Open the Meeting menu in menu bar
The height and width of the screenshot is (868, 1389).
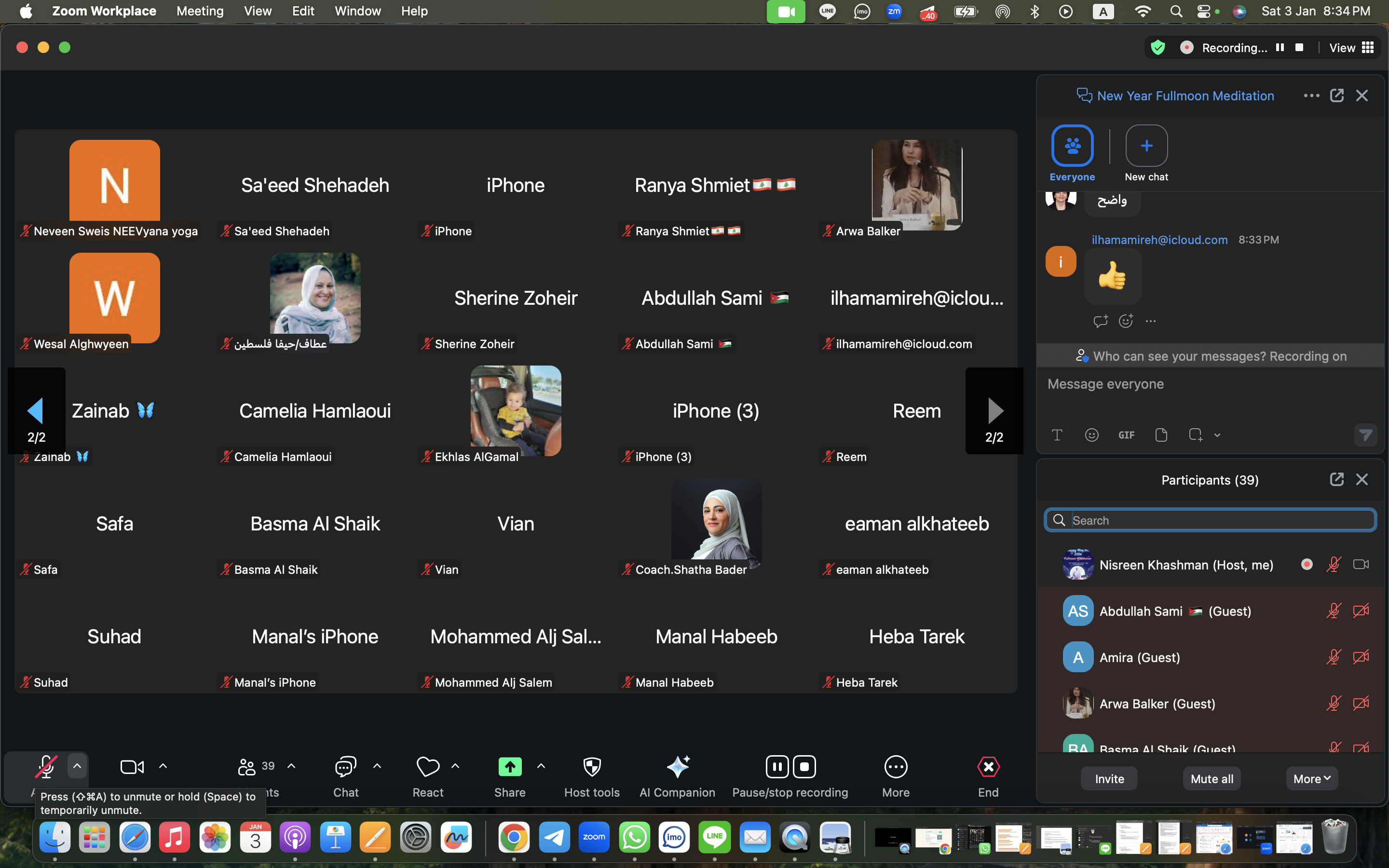200,11
